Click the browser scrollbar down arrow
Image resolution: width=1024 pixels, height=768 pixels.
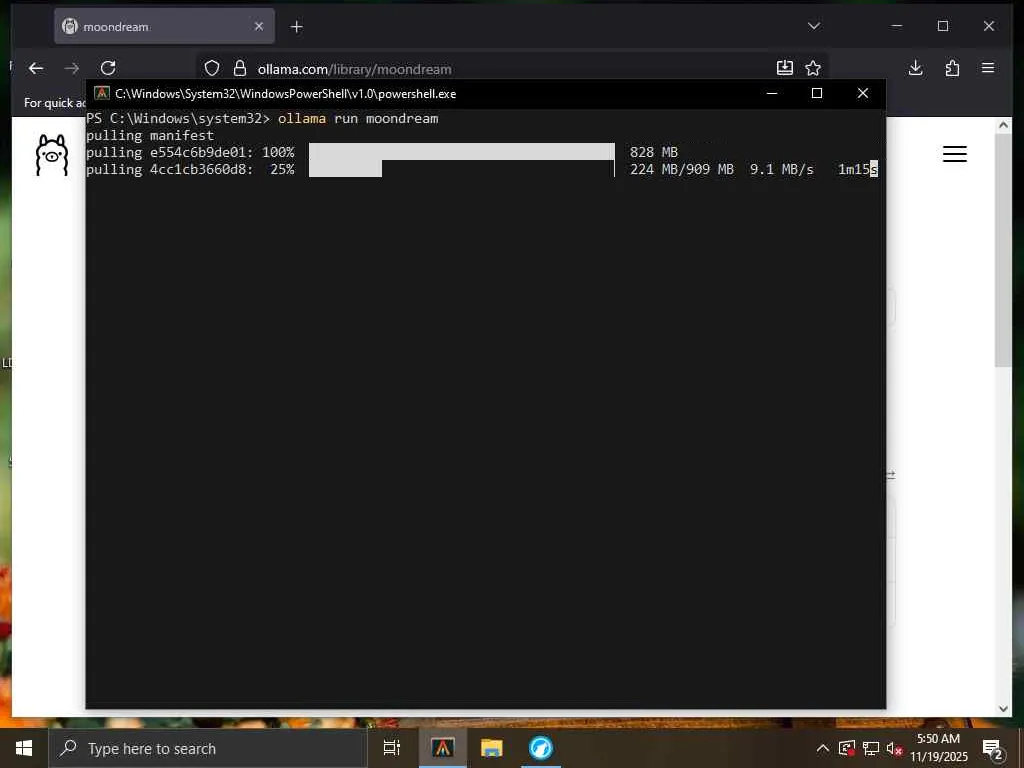(1004, 709)
